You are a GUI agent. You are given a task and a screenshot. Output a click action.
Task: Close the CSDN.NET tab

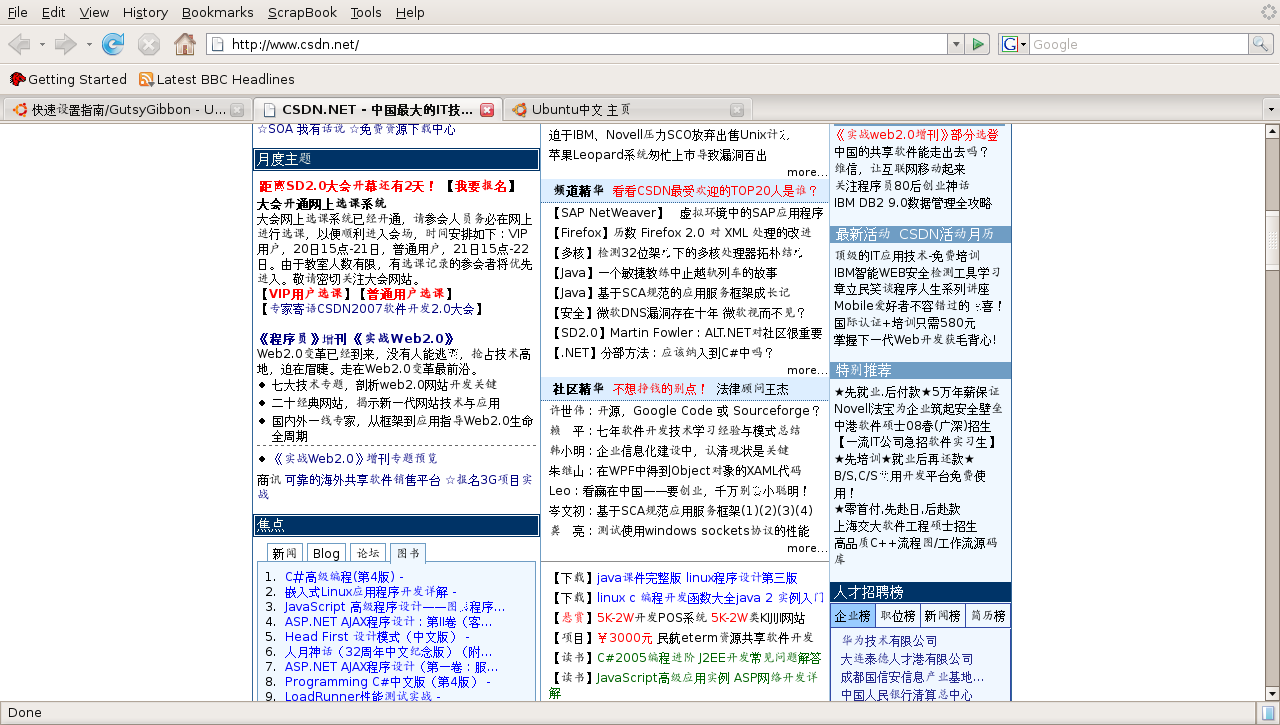coord(487,110)
